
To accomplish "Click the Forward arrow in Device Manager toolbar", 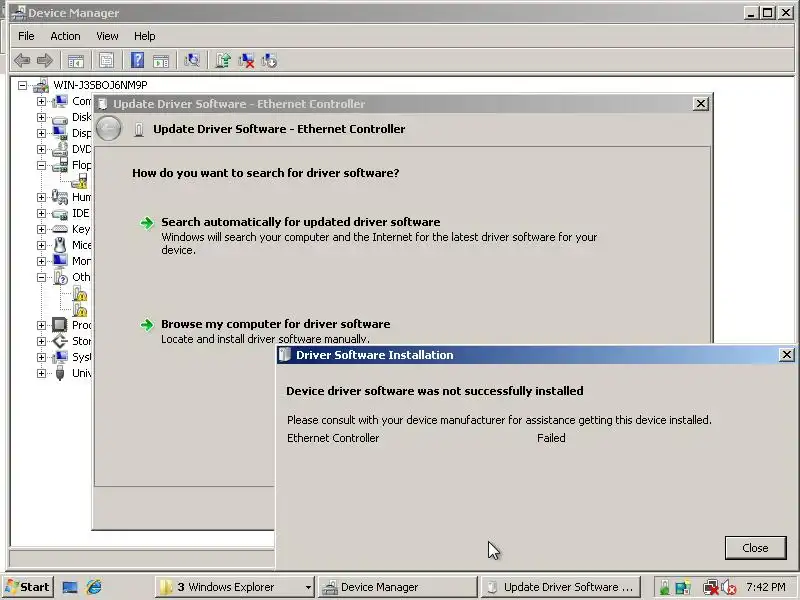I will tap(45, 61).
